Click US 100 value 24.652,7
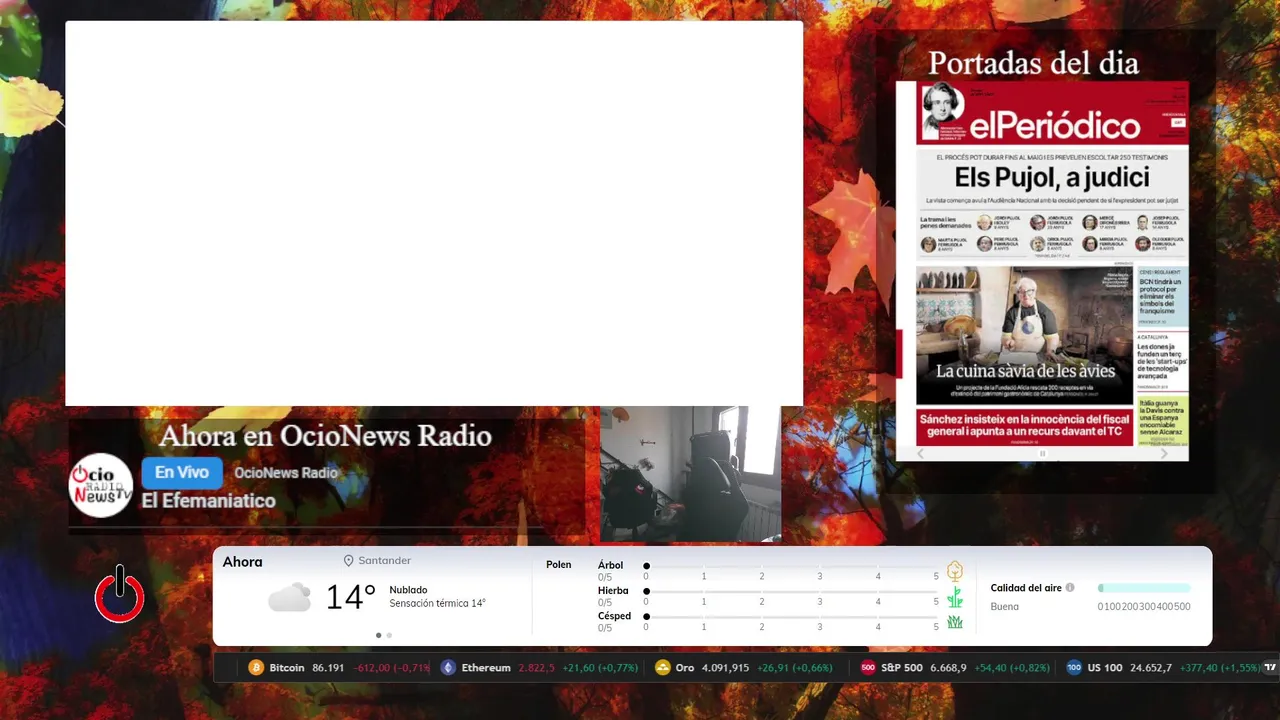The width and height of the screenshot is (1280, 720). coord(1151,667)
